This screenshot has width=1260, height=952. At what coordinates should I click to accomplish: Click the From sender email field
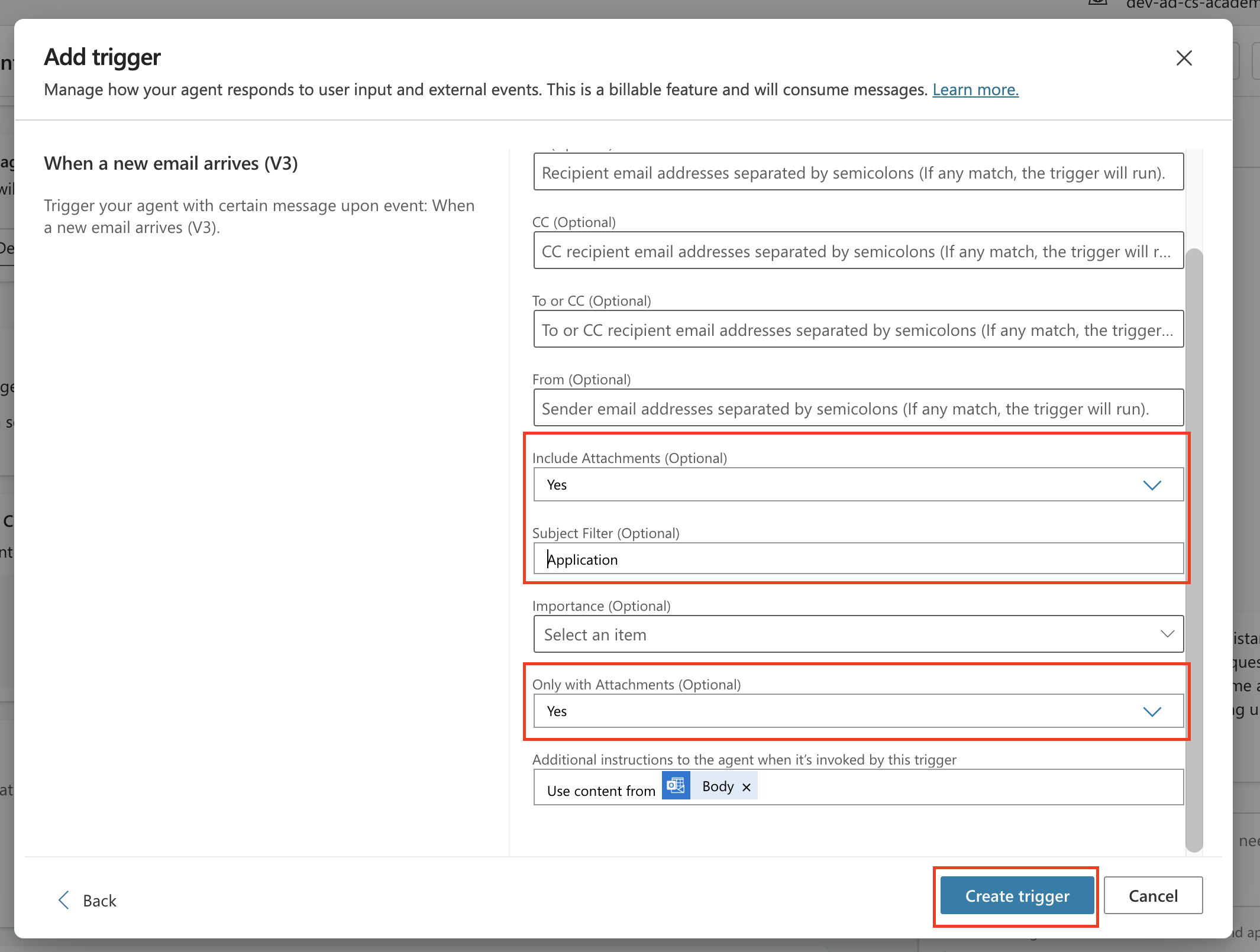point(857,408)
